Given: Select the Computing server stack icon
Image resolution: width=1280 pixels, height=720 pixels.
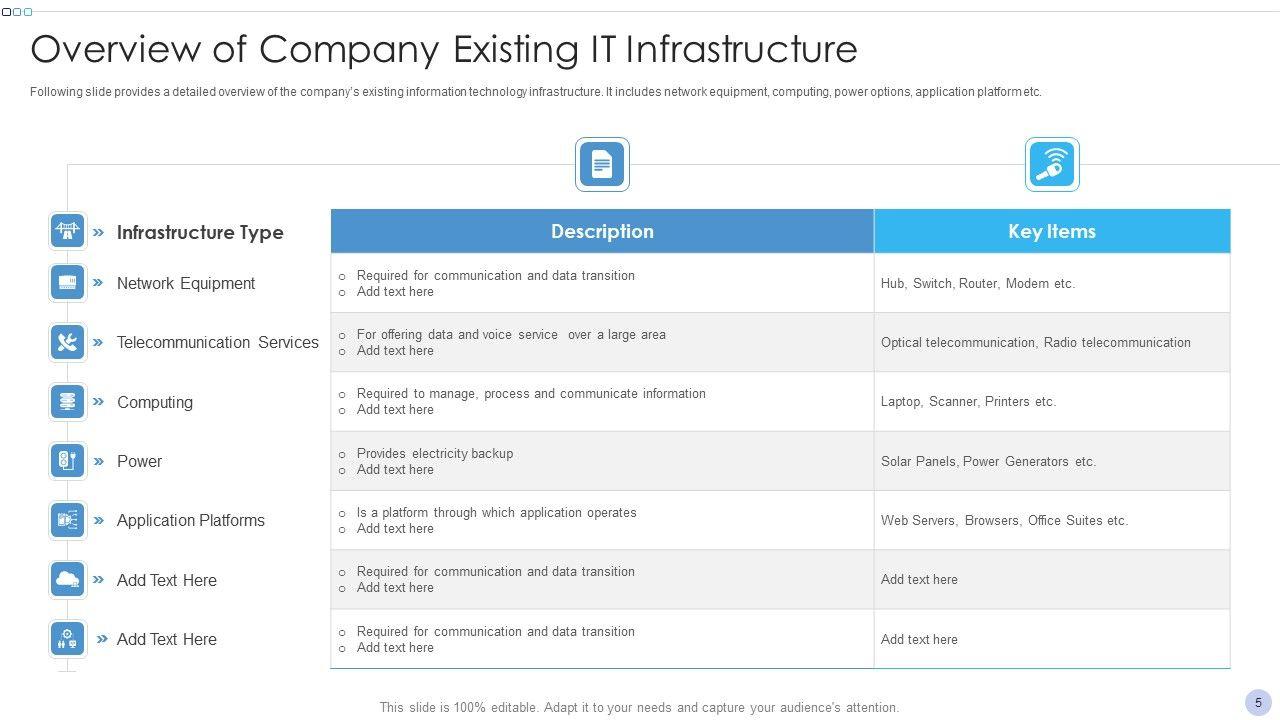Looking at the screenshot, I should 68,401.
